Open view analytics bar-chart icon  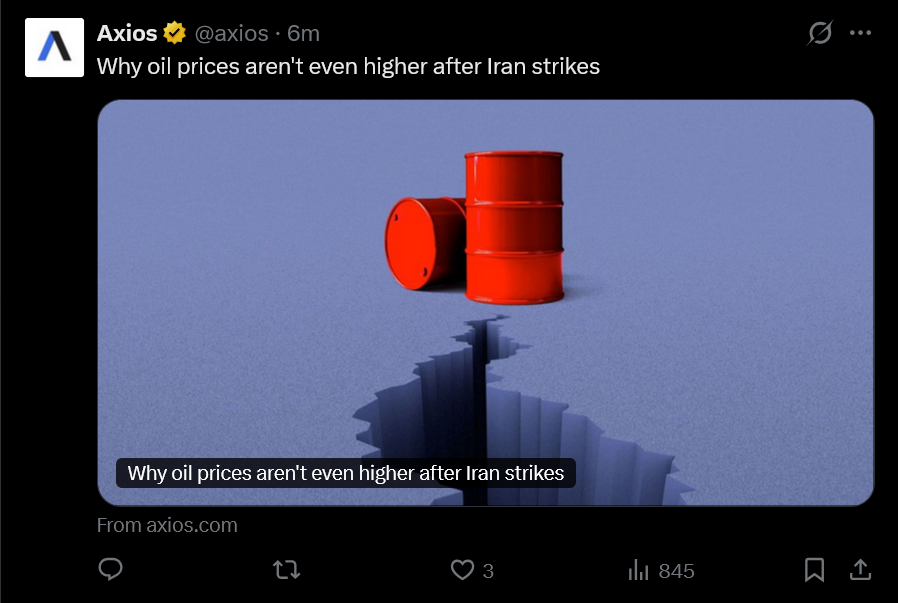(x=639, y=570)
